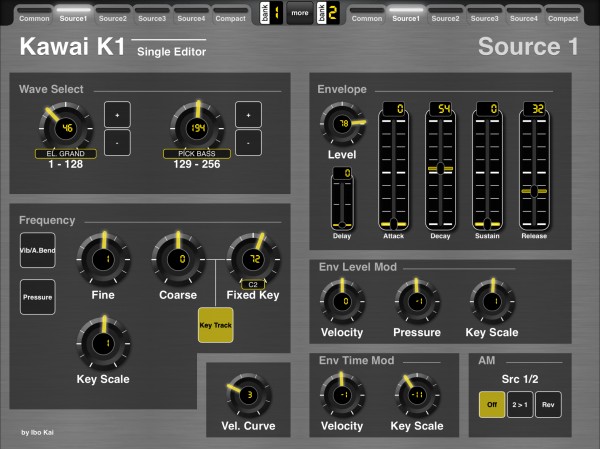This screenshot has height=449, width=600.
Task: Click the Attack slider handle
Action: pyautogui.click(x=393, y=224)
